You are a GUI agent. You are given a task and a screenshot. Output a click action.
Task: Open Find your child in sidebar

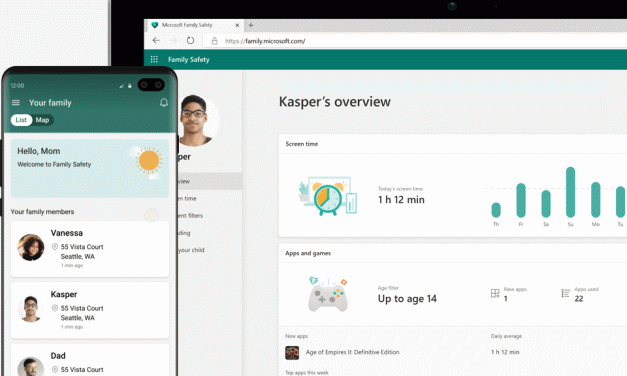(191, 250)
